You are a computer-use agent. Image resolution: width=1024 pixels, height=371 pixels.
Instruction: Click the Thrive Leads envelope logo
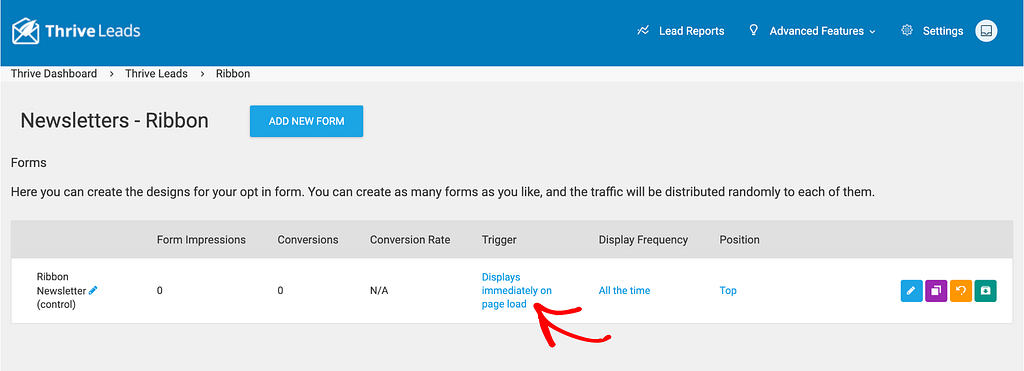[x=25, y=31]
